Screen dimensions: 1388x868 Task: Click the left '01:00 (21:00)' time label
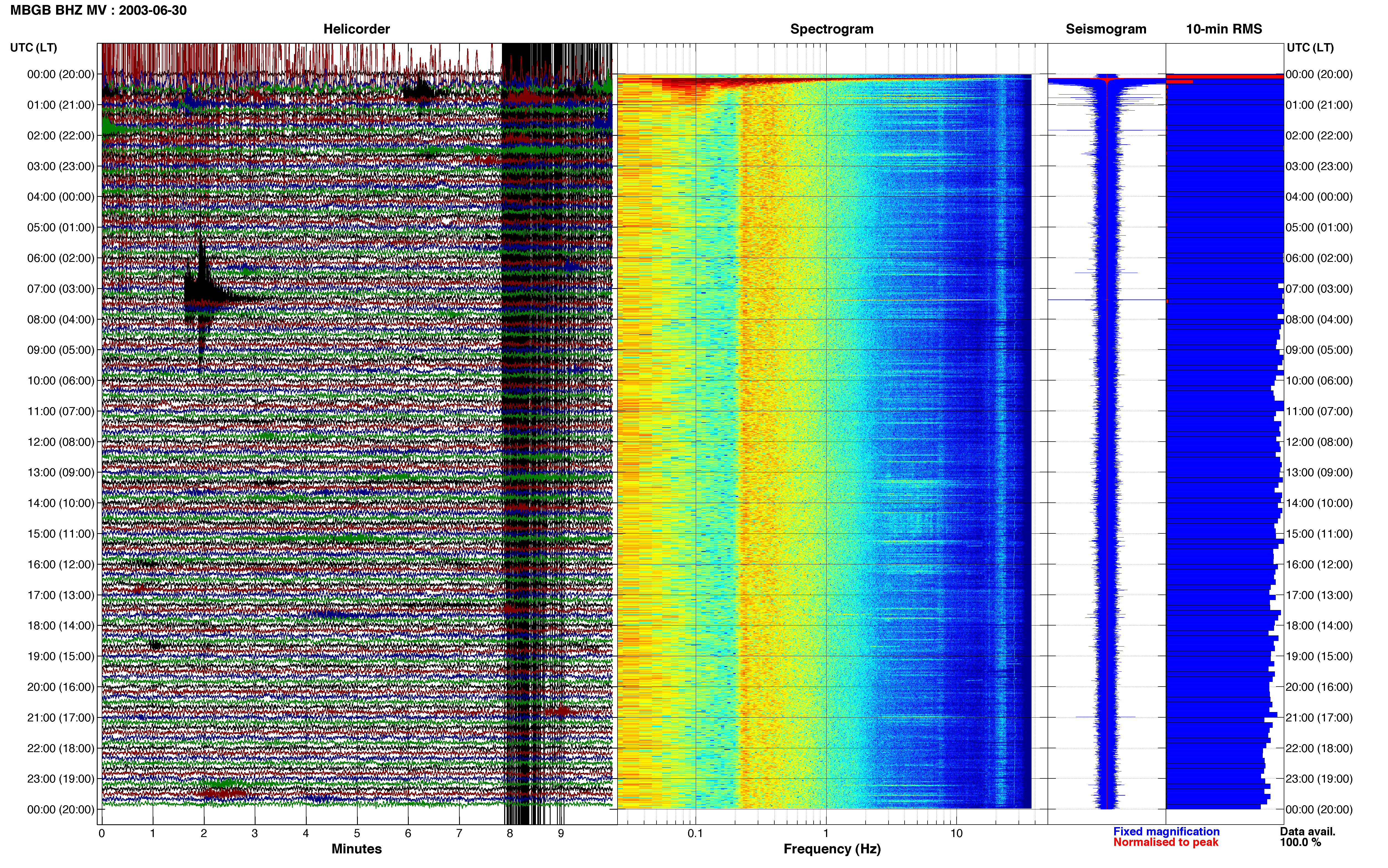tap(61, 105)
